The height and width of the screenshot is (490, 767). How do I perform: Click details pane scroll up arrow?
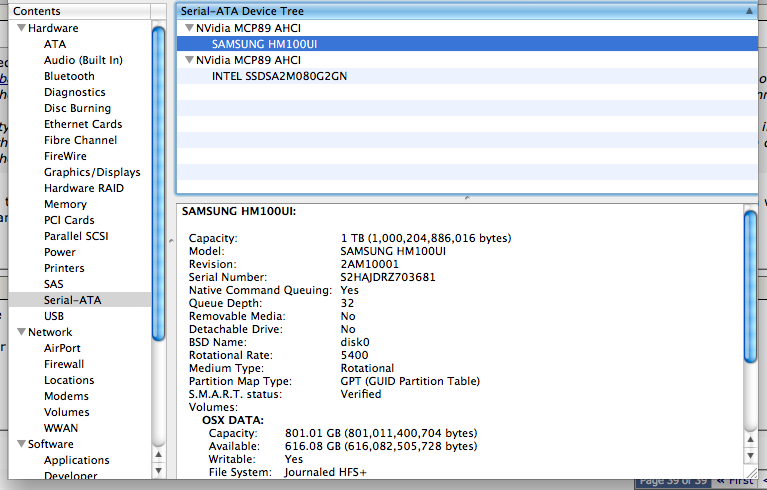click(750, 440)
